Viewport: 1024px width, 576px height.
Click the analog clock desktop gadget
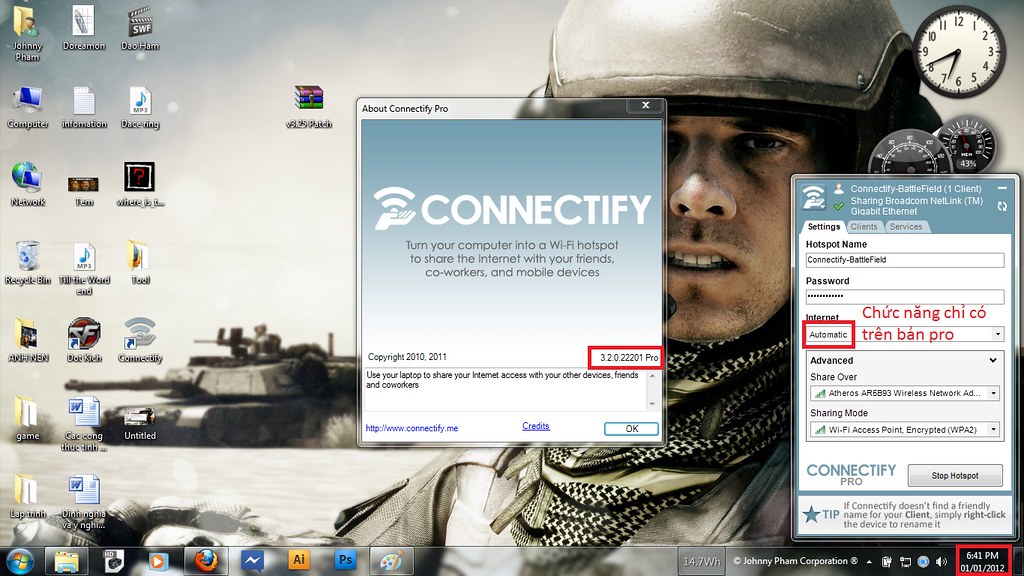tap(958, 52)
